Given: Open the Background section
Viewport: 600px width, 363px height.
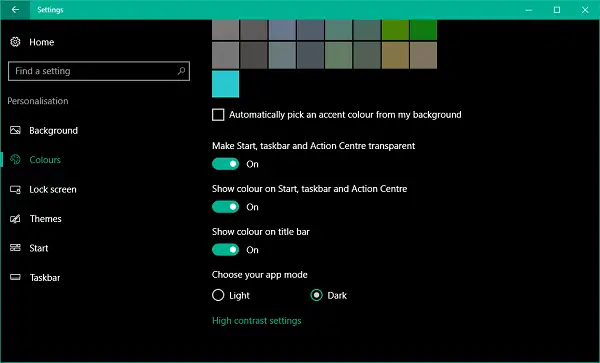Looking at the screenshot, I should coord(54,130).
